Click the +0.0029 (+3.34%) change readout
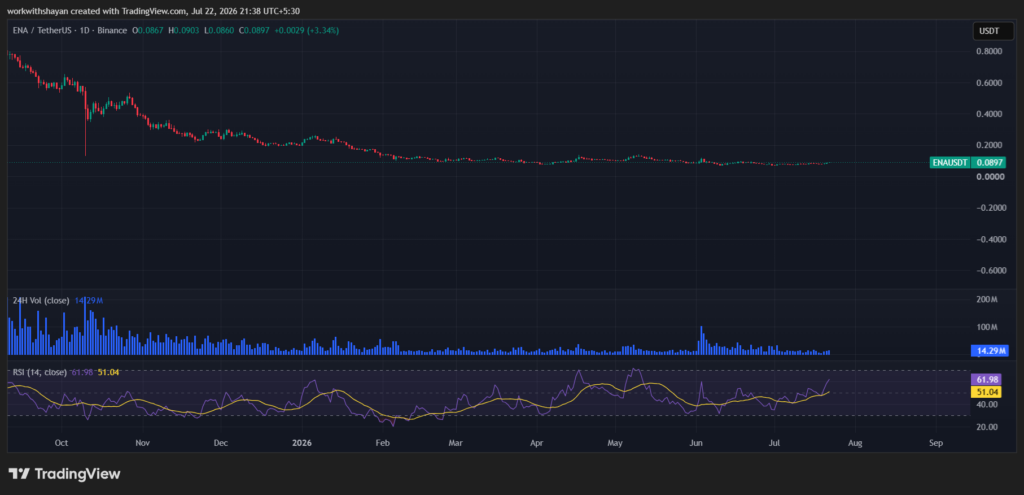1024x495 pixels. click(x=306, y=30)
